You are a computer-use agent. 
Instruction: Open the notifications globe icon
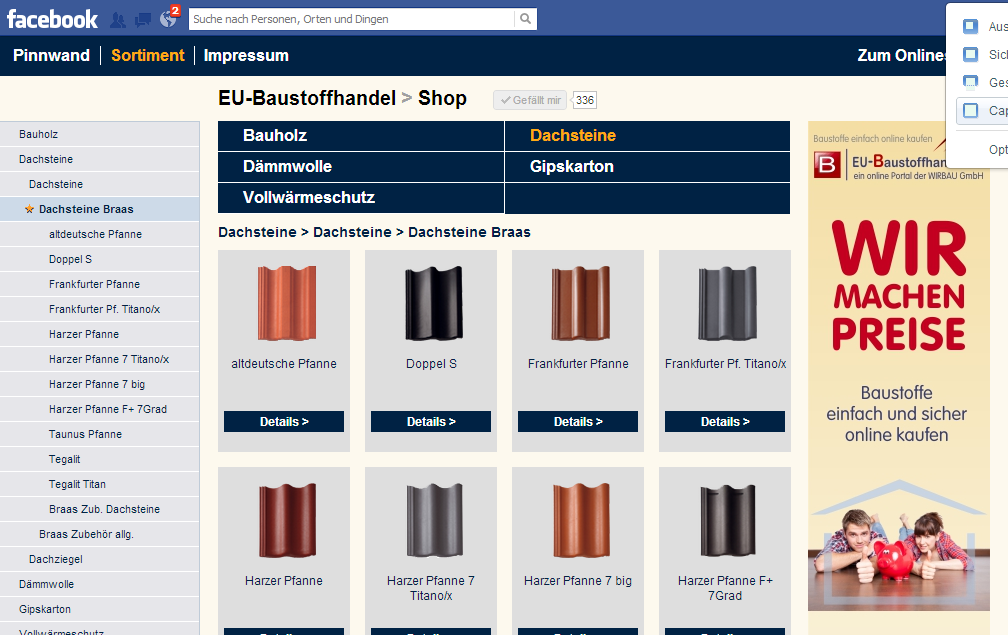[168, 19]
